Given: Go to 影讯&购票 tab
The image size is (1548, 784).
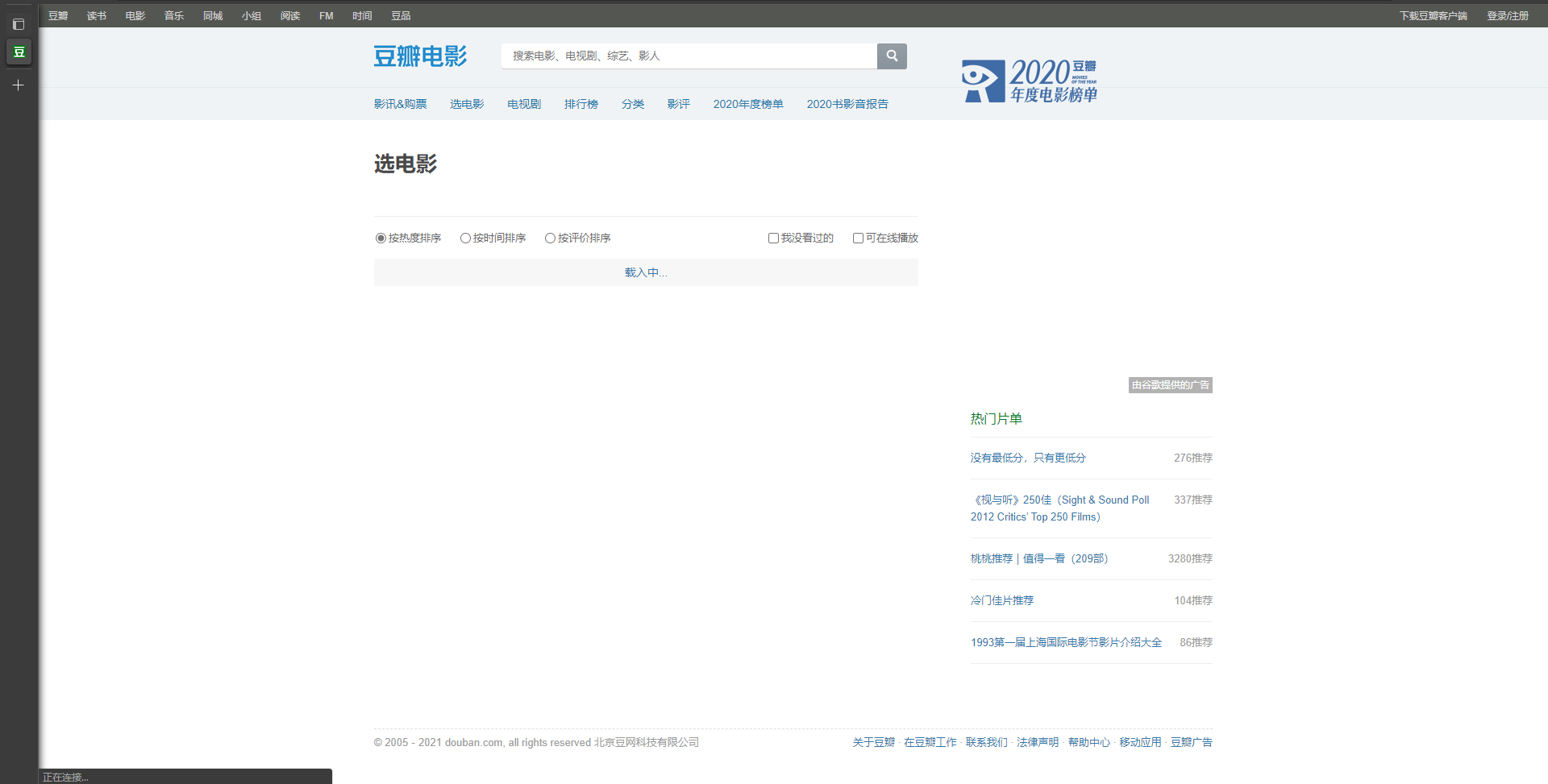Looking at the screenshot, I should (401, 104).
